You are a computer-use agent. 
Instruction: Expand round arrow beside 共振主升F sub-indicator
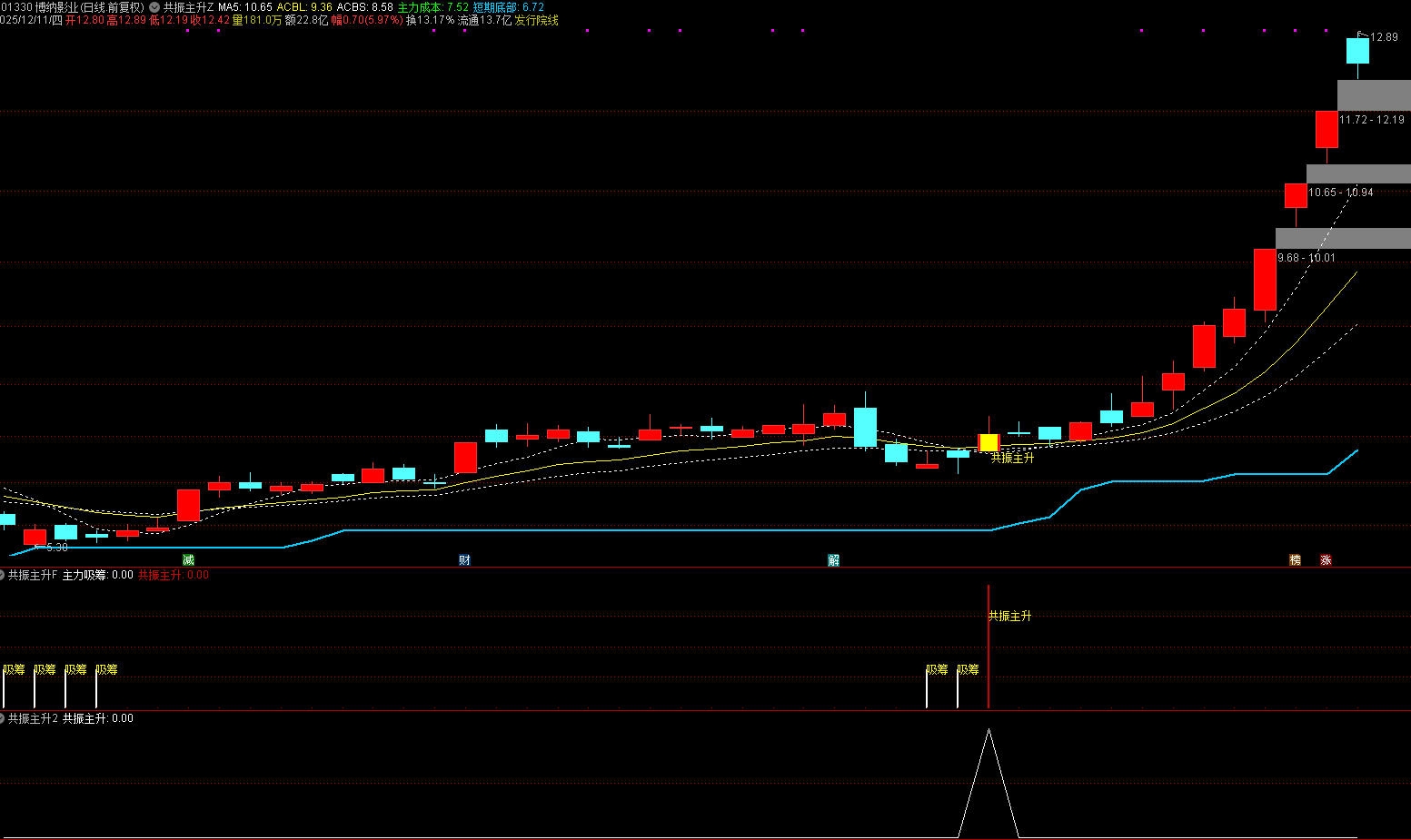tap(3, 575)
